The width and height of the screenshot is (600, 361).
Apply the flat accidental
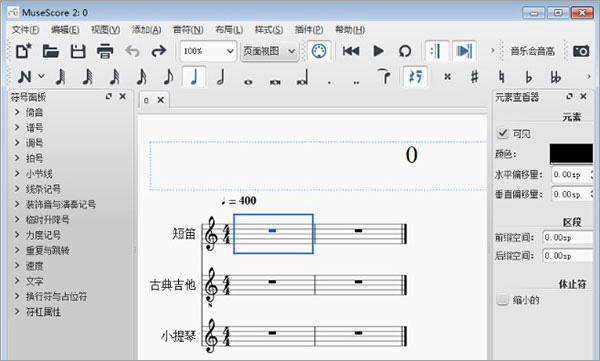528,77
